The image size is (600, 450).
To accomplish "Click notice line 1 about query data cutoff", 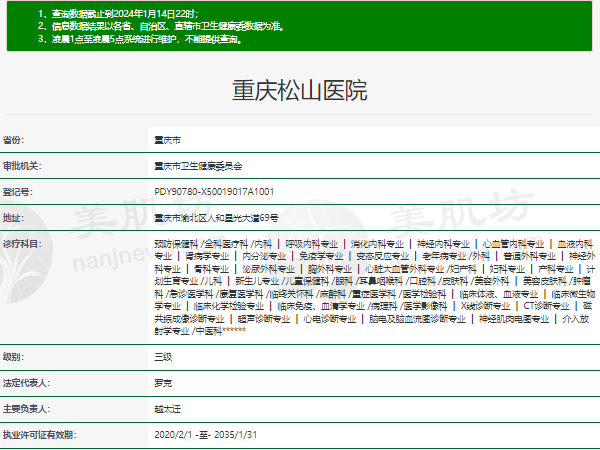I will pos(118,14).
